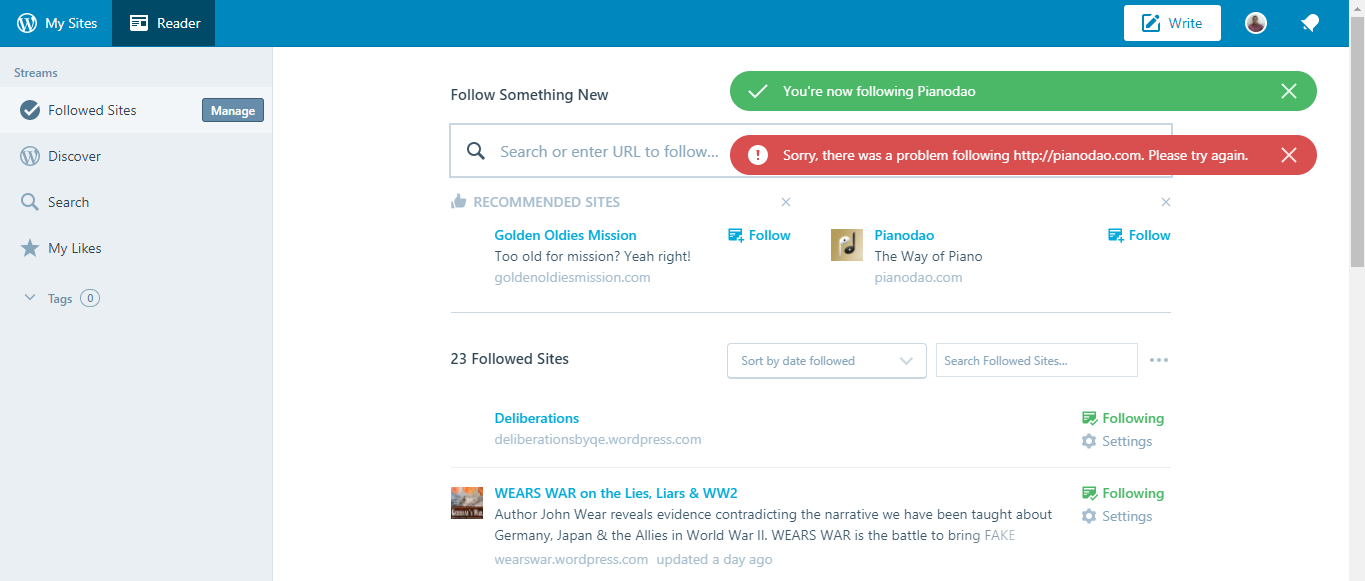Open the user profile avatar
The image size is (1365, 581).
[1256, 23]
